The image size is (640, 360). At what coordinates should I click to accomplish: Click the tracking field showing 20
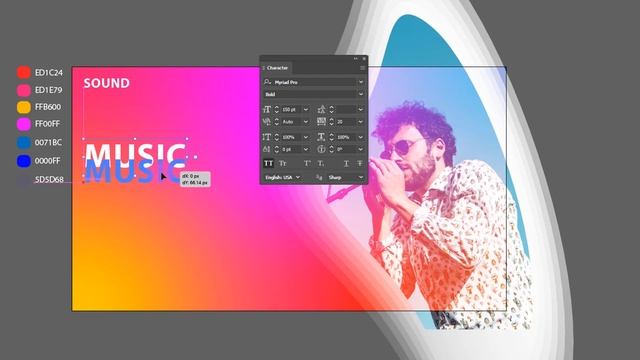pyautogui.click(x=346, y=122)
